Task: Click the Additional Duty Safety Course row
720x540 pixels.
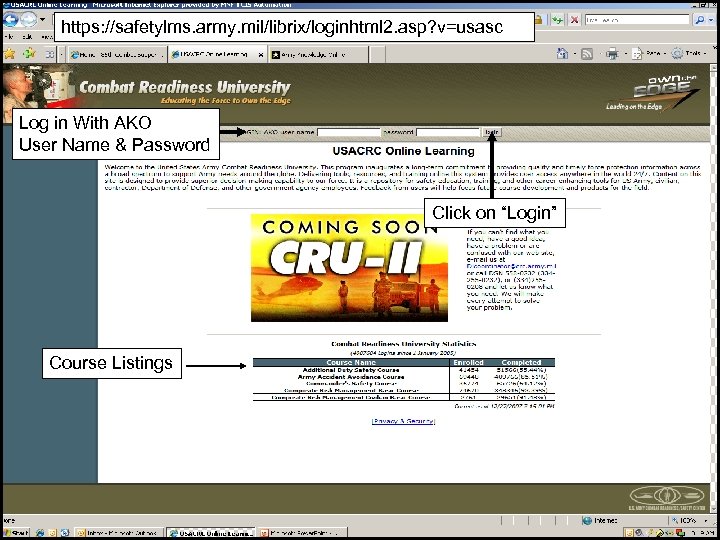Action: [x=404, y=370]
